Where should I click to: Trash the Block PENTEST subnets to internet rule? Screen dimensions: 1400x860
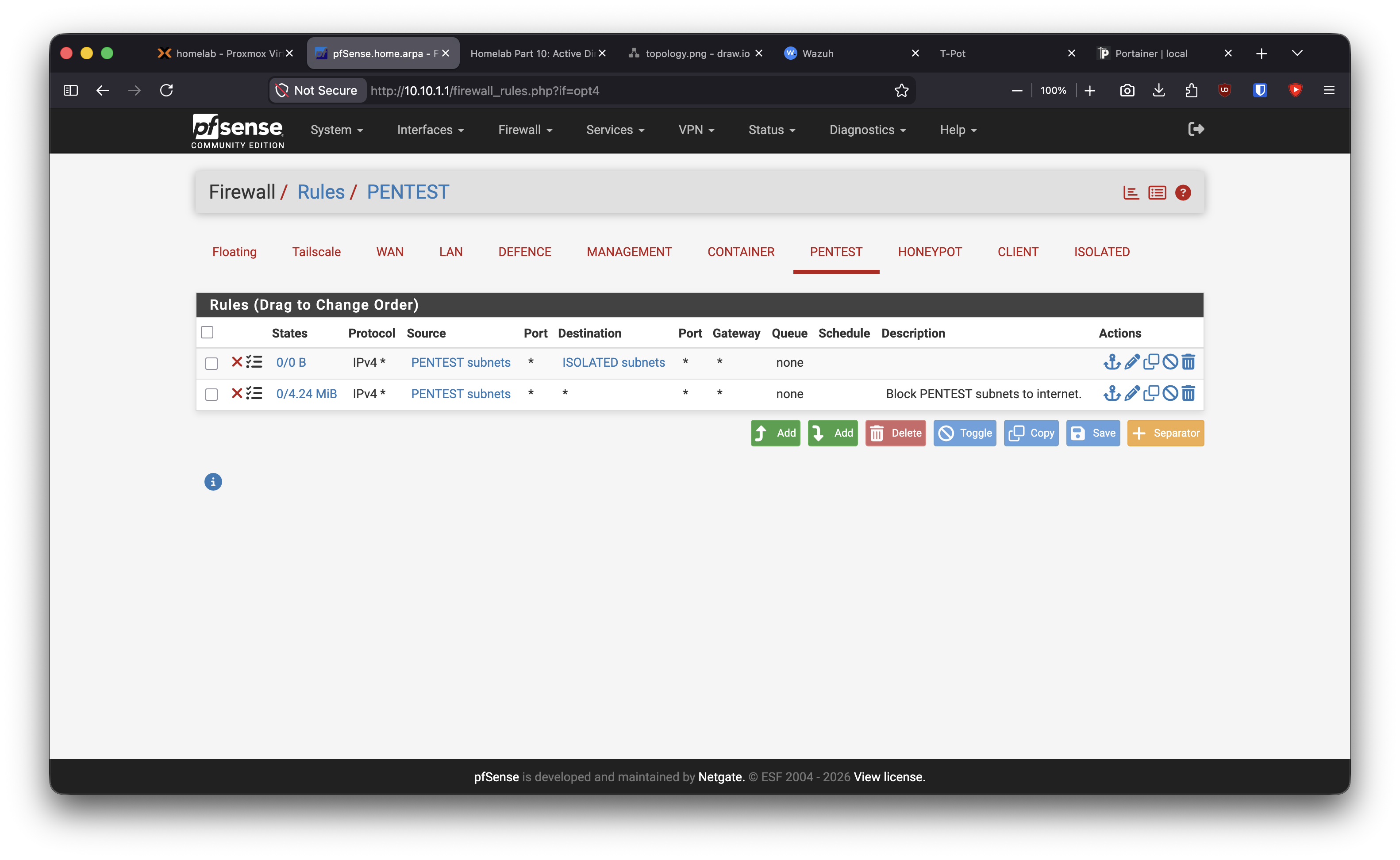(x=1188, y=393)
